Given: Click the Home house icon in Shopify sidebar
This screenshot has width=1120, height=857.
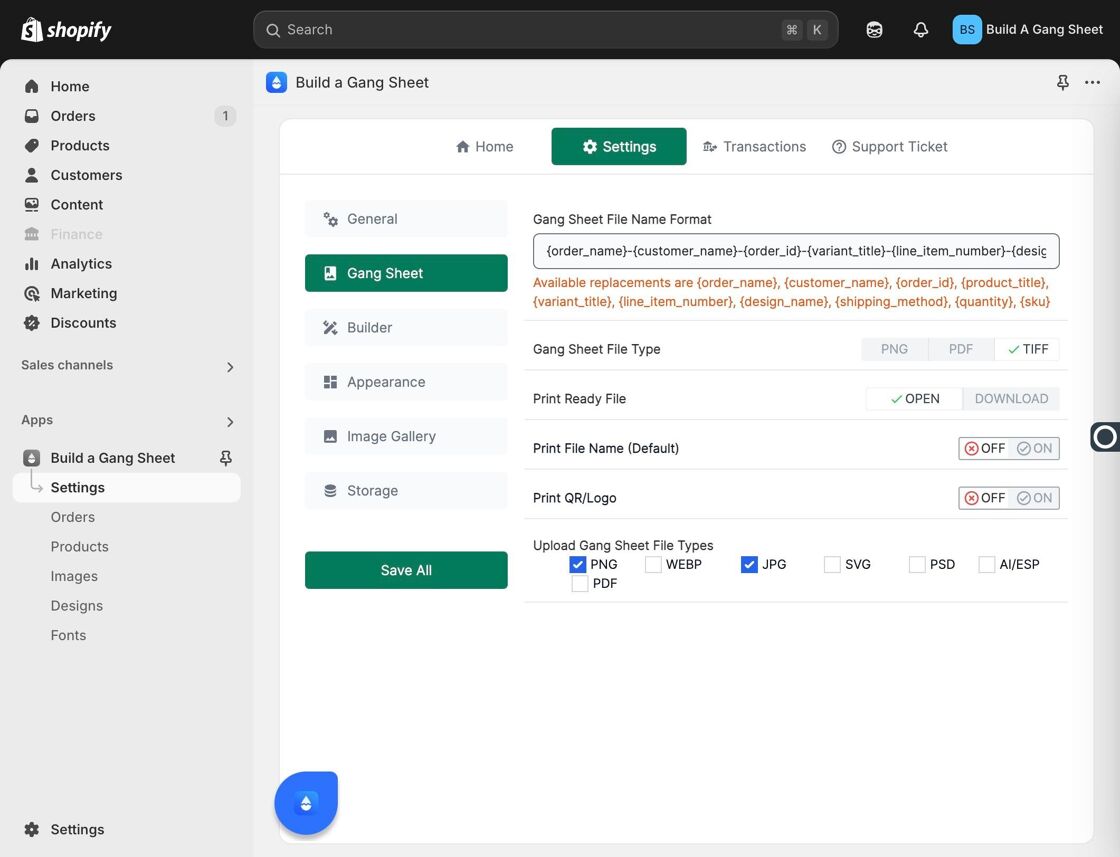Looking at the screenshot, I should [x=31, y=86].
